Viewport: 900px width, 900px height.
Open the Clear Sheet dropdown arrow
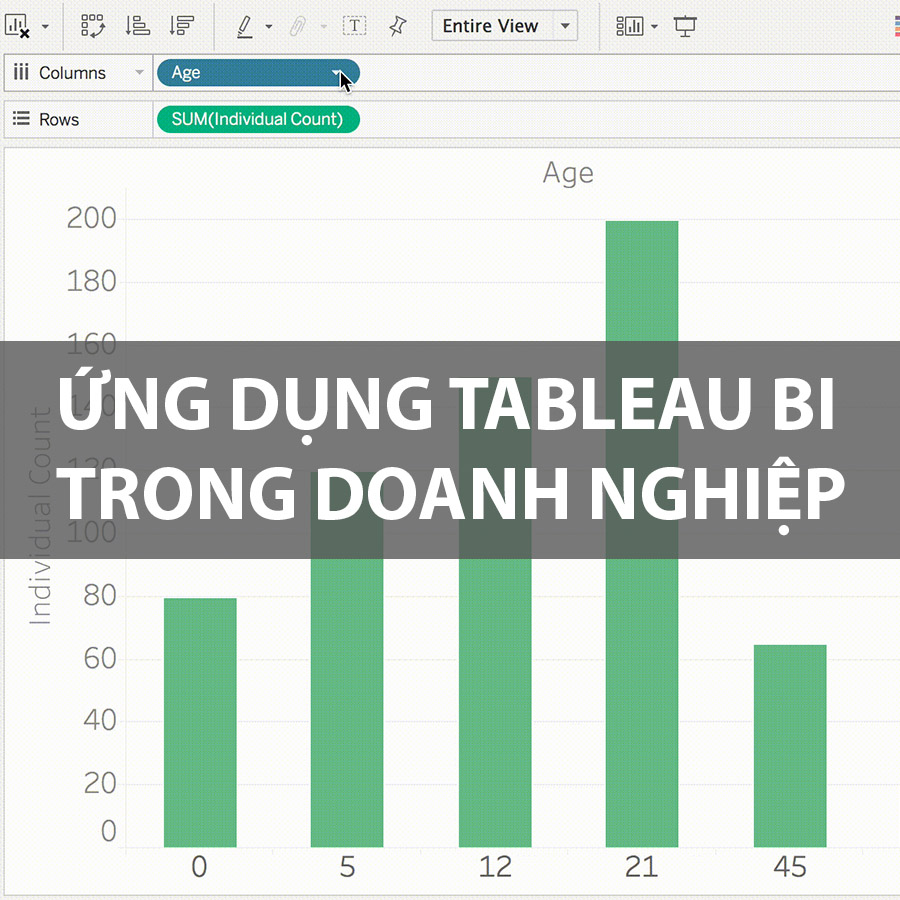point(45,26)
